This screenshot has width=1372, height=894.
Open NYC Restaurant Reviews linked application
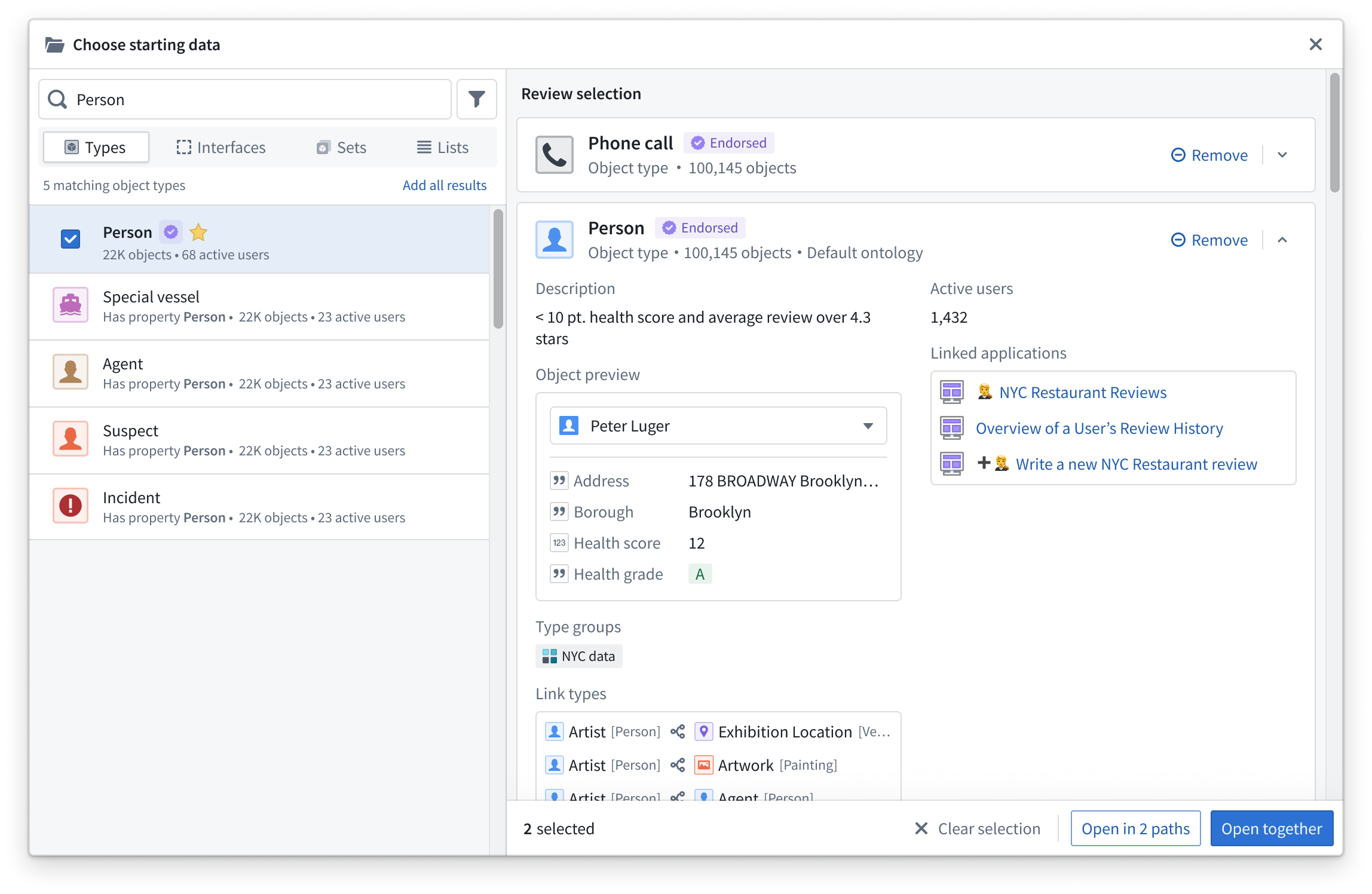pos(1082,392)
